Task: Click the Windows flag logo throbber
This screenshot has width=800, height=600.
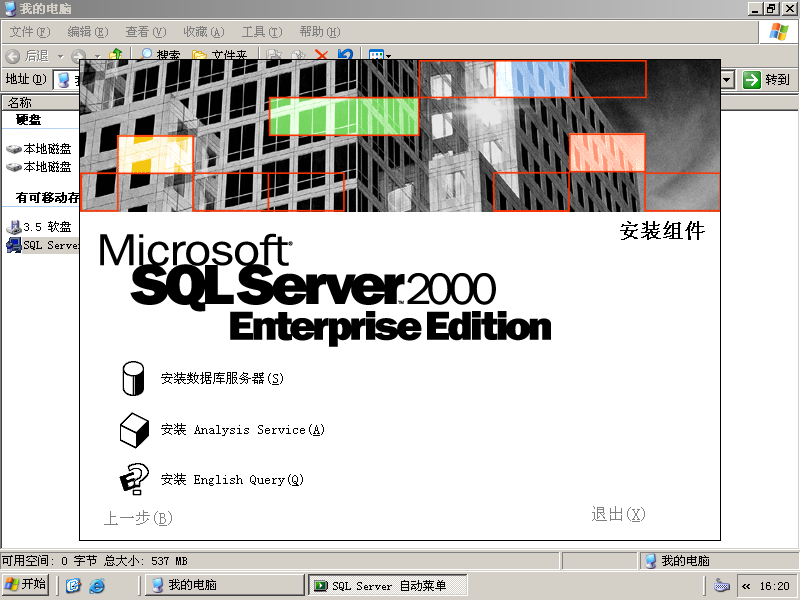Action: point(779,32)
